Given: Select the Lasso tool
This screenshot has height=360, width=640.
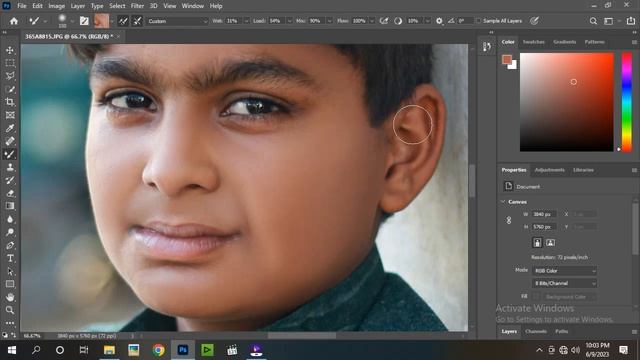Looking at the screenshot, I should coord(10,76).
